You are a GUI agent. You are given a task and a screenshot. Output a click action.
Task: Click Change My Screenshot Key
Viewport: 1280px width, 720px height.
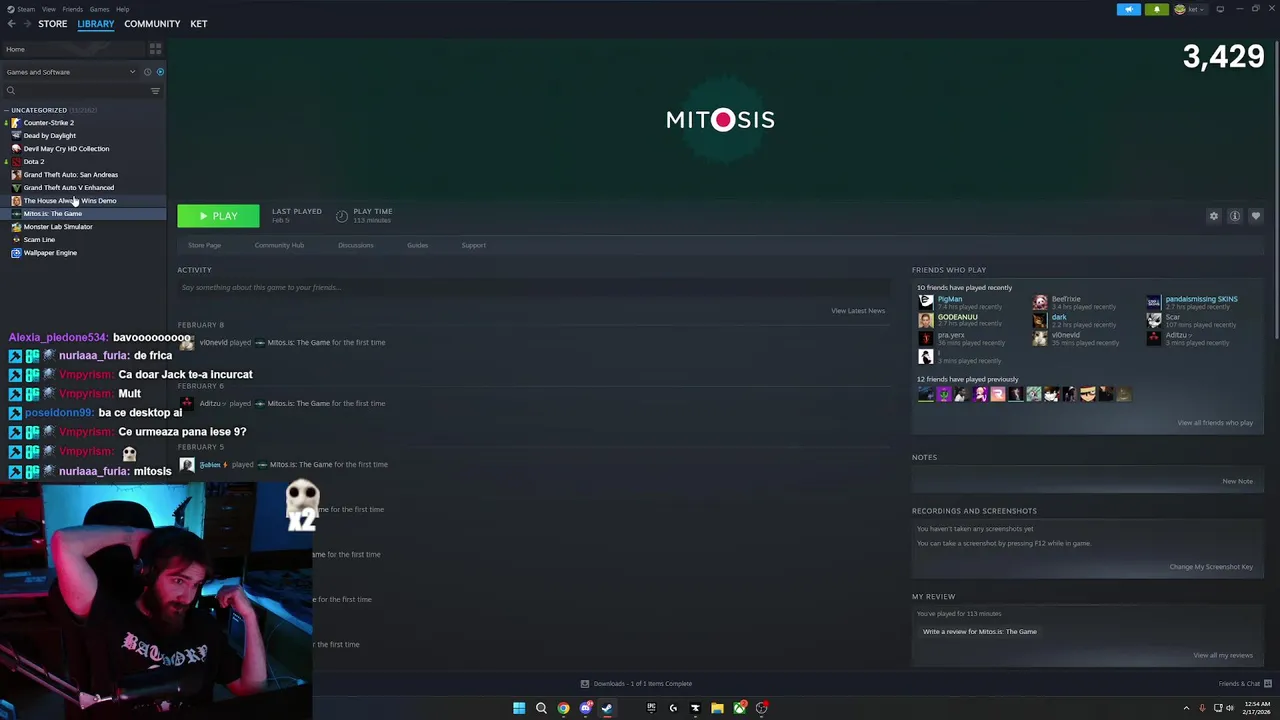pos(1211,567)
